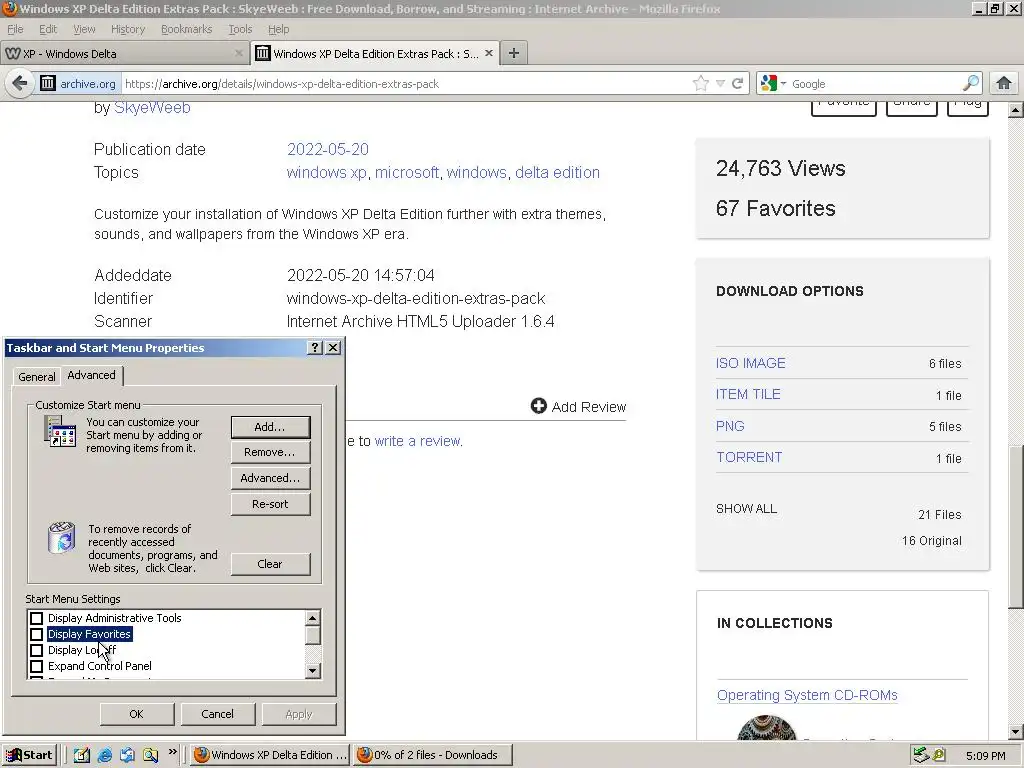1024x768 pixels.
Task: Confirm the dialog with OK
Action: [x=136, y=714]
